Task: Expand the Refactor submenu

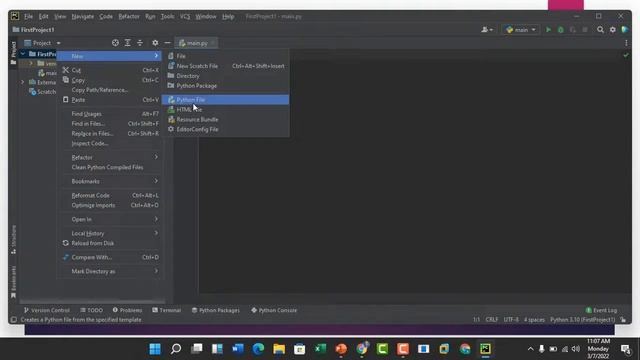Action: [110, 158]
